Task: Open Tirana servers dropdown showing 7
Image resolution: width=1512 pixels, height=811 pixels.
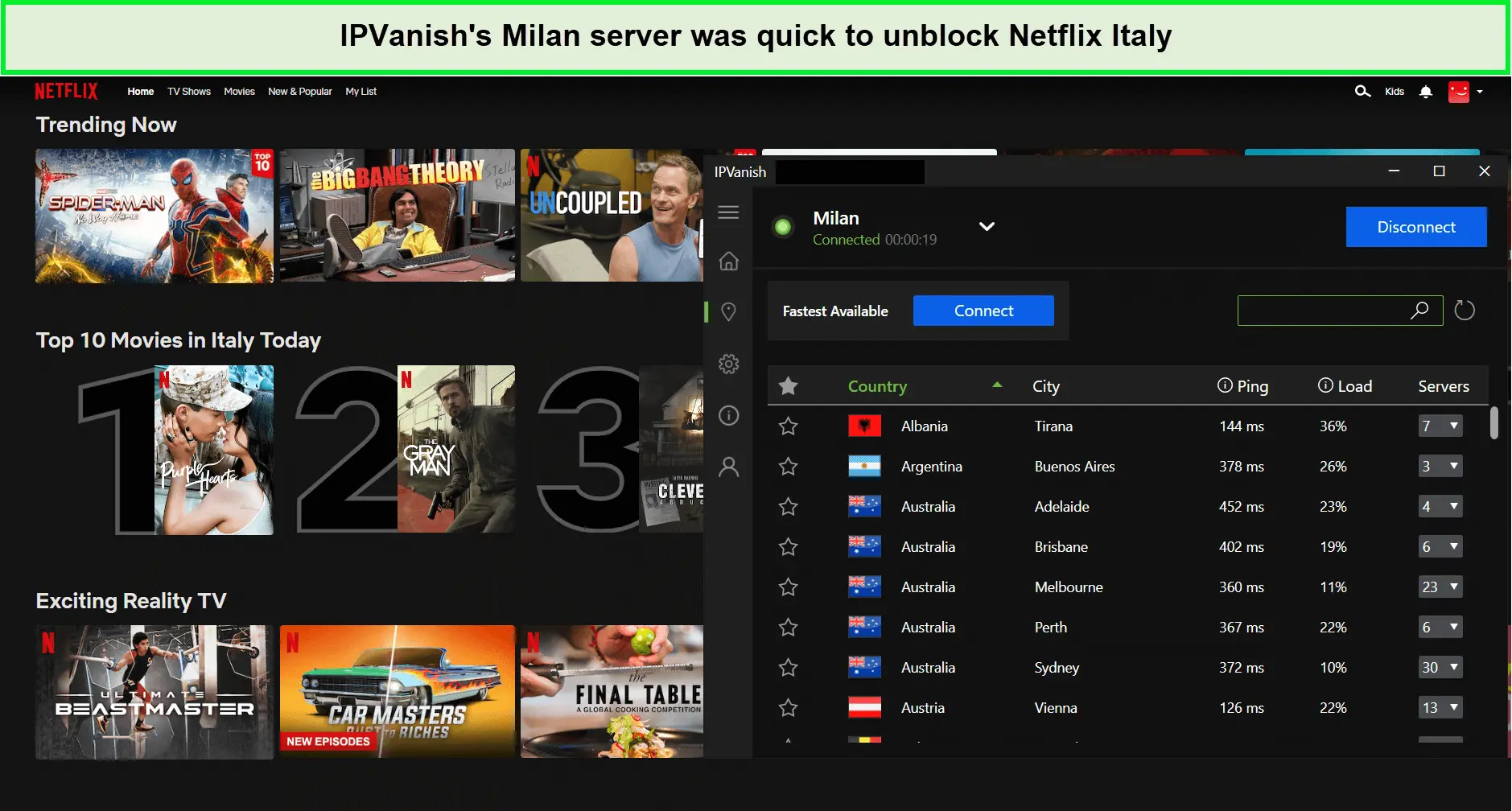Action: (x=1440, y=426)
